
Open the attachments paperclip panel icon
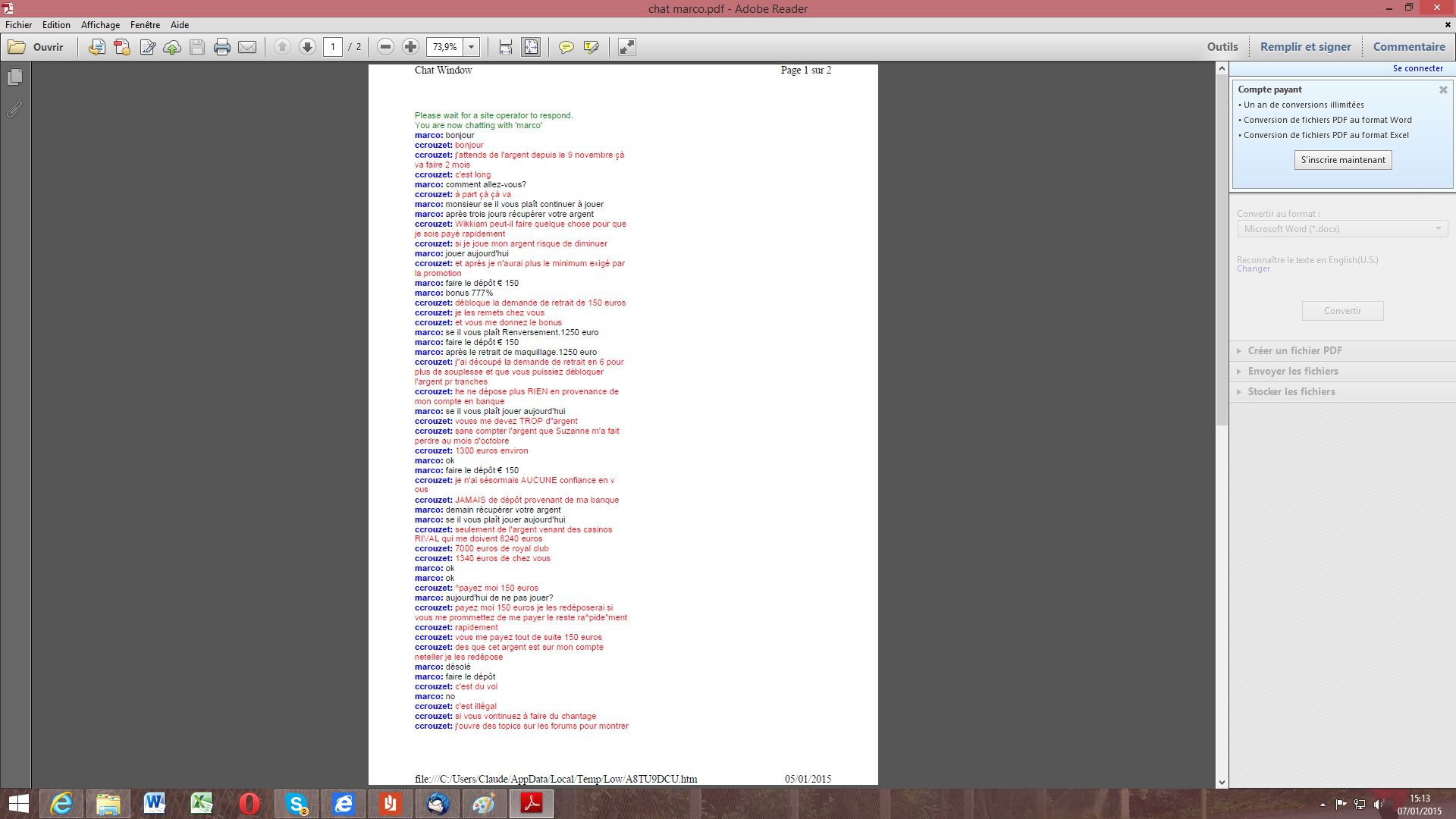pos(14,110)
